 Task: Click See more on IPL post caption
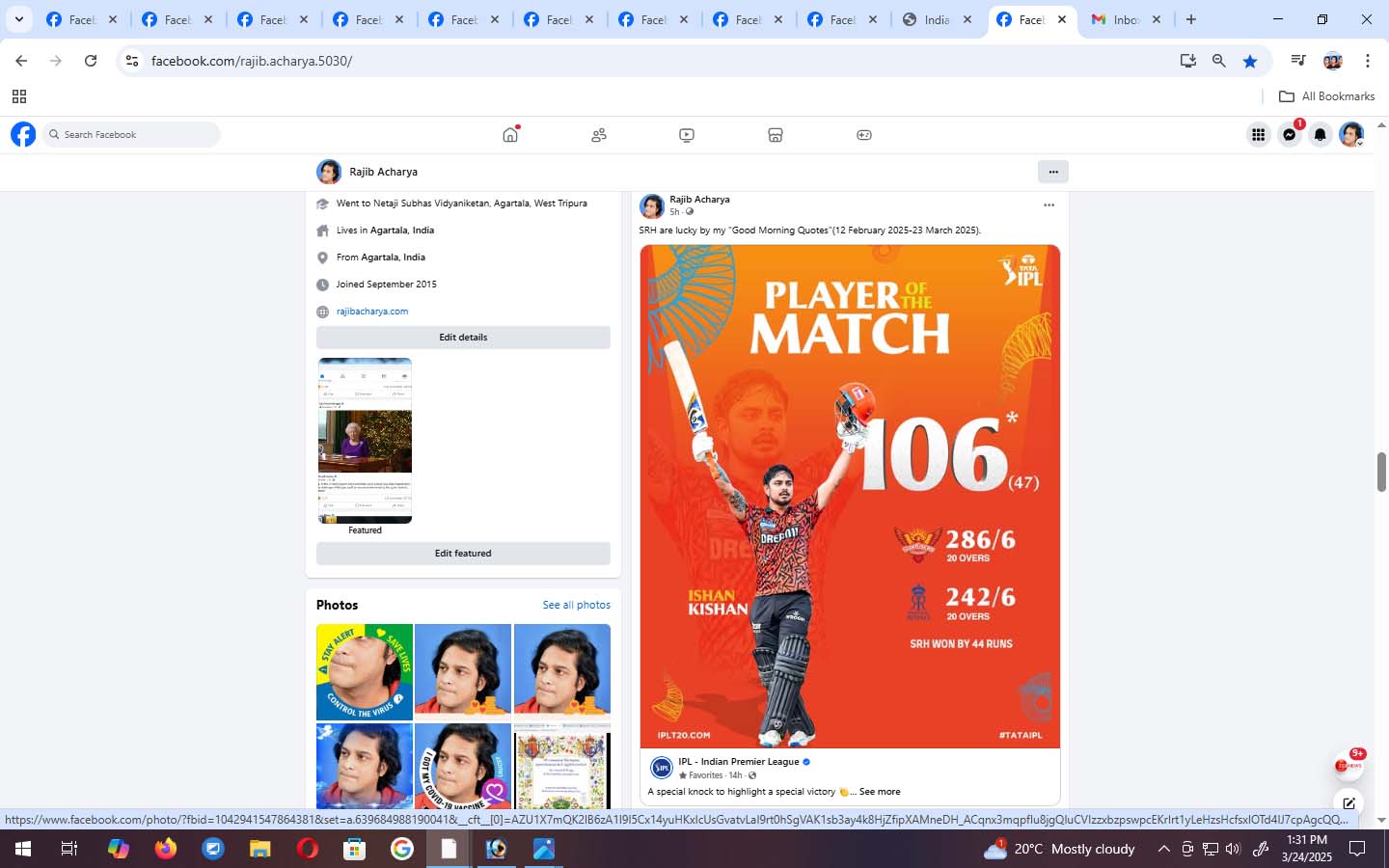click(880, 792)
